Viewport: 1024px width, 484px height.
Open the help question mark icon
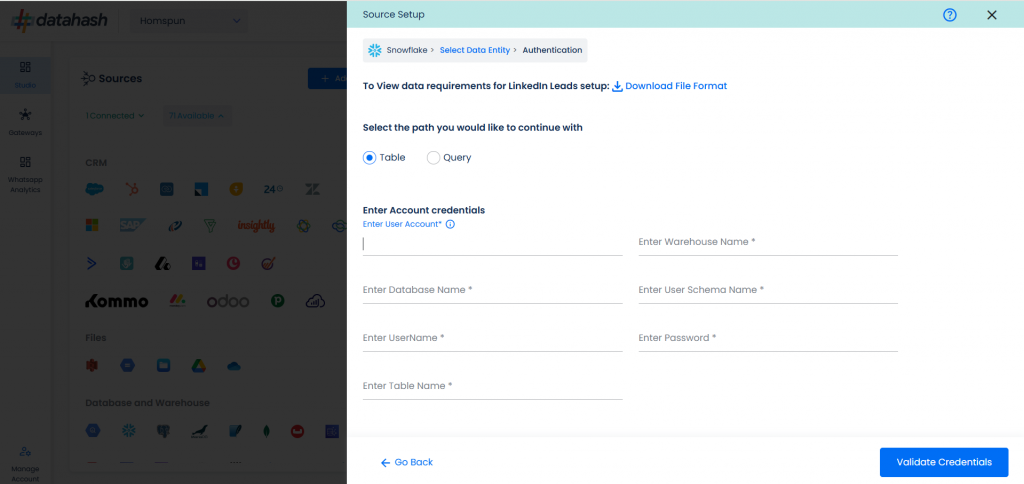coord(950,14)
